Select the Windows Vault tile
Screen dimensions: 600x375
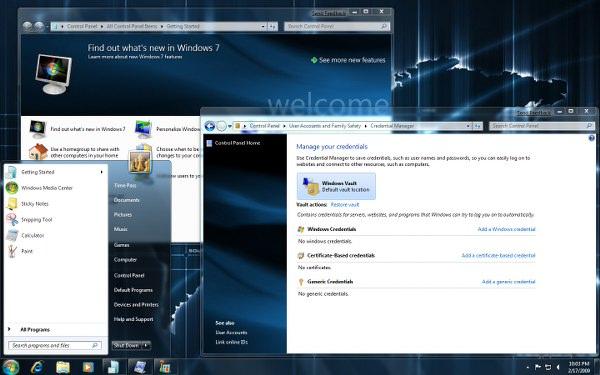click(x=336, y=186)
